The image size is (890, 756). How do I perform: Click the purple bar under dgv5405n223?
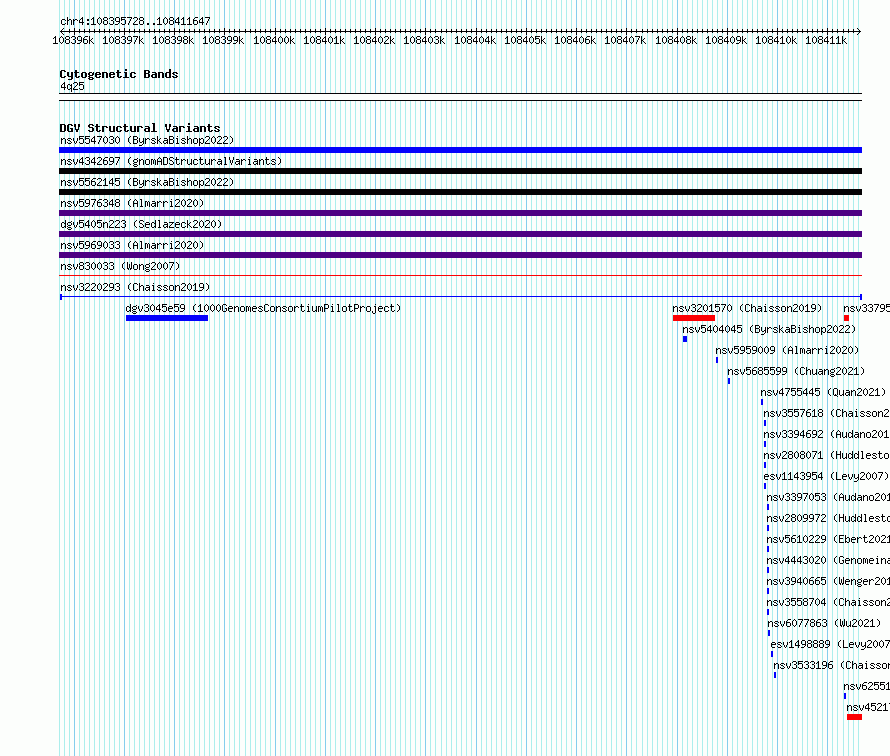pyautogui.click(x=460, y=234)
